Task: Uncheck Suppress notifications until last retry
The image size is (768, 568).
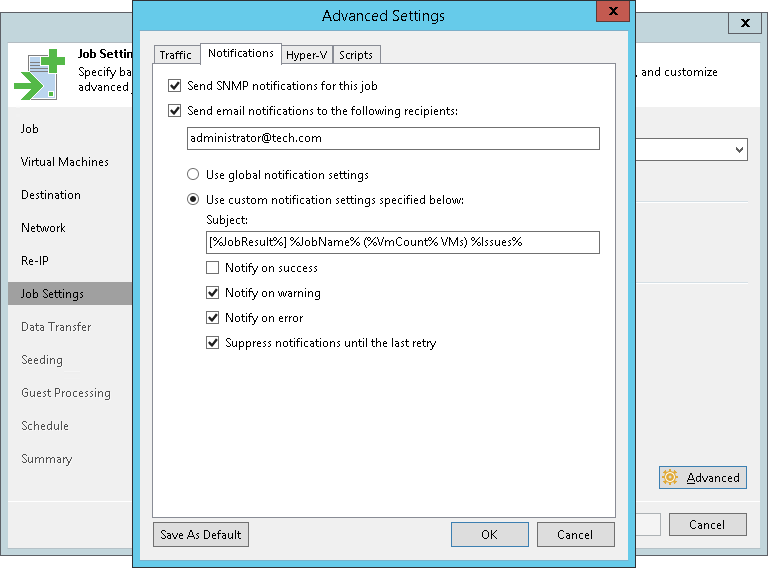Action: [213, 343]
